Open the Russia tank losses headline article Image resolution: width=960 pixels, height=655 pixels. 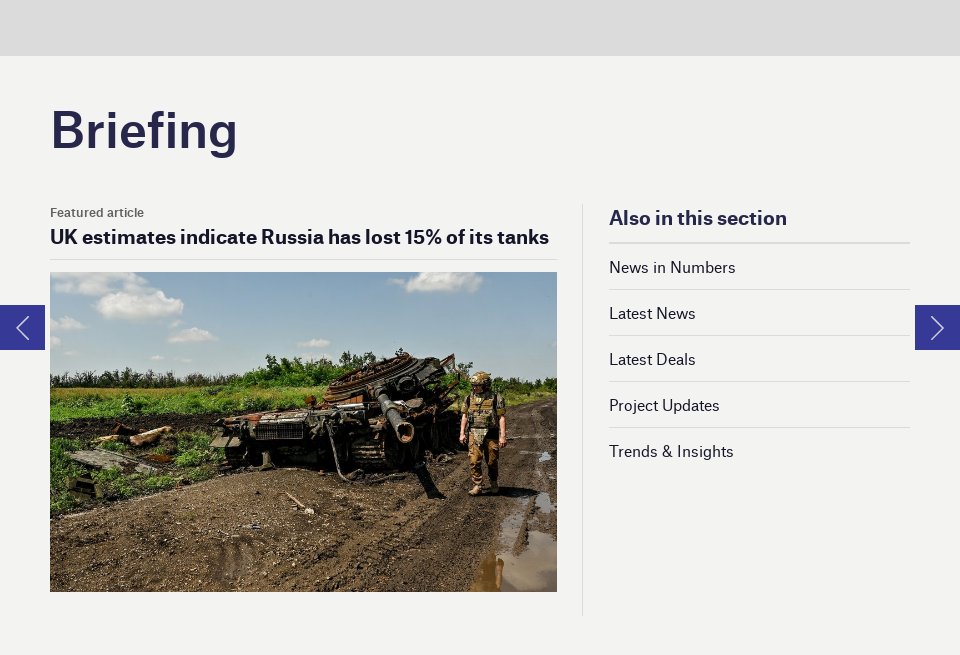(299, 237)
